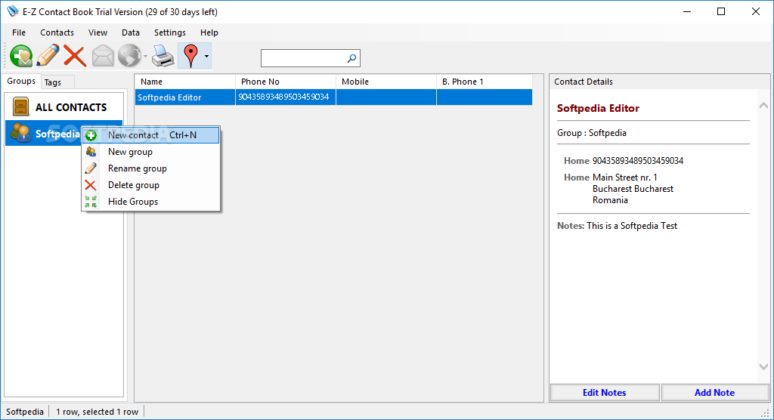774x420 pixels.
Task: Click the globe website toolbar icon
Action: [129, 56]
